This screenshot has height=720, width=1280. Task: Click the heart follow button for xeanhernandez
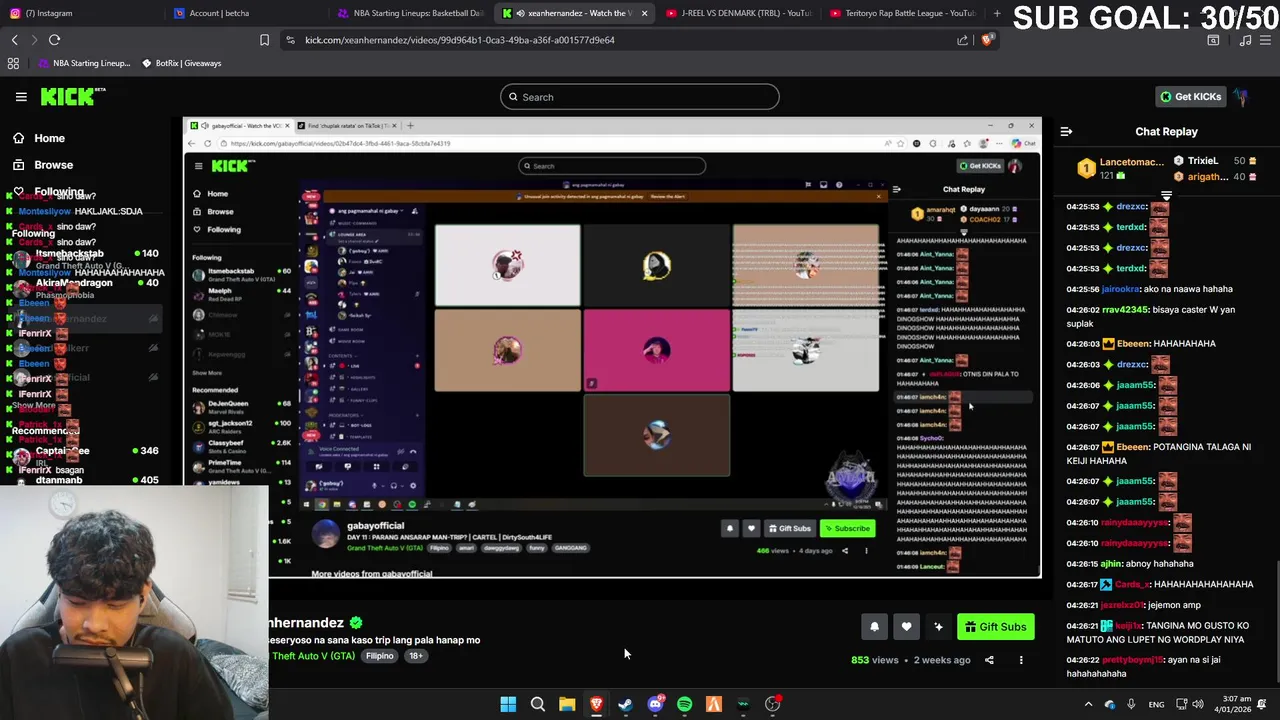click(x=906, y=627)
